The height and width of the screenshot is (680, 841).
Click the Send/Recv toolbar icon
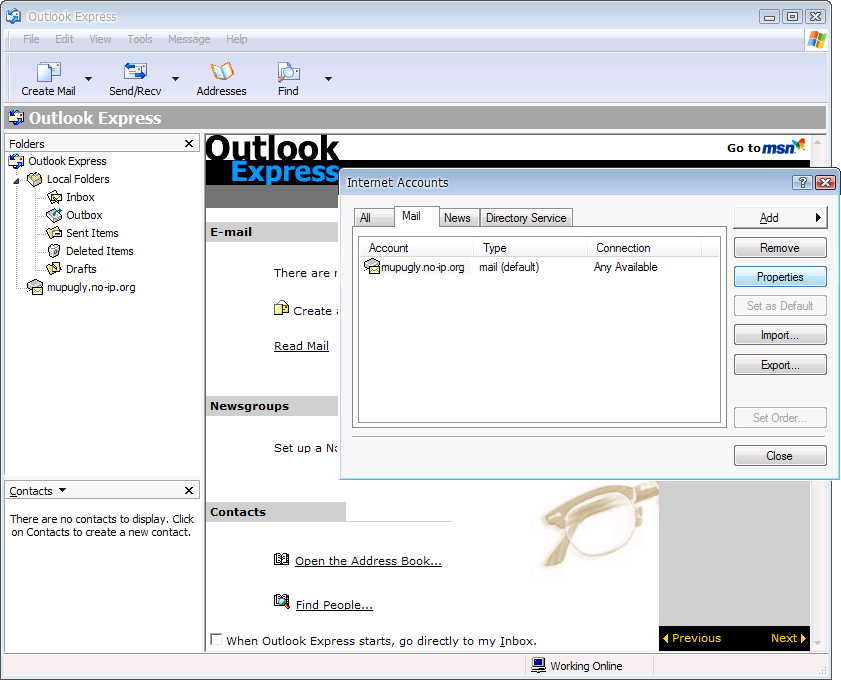tap(135, 73)
